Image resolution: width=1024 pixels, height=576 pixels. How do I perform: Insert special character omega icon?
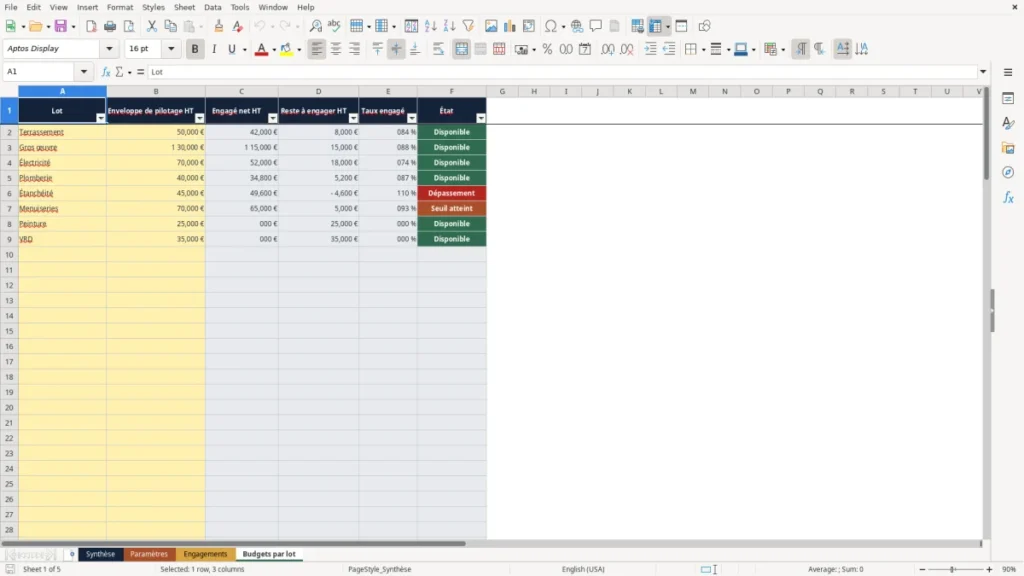[551, 26]
